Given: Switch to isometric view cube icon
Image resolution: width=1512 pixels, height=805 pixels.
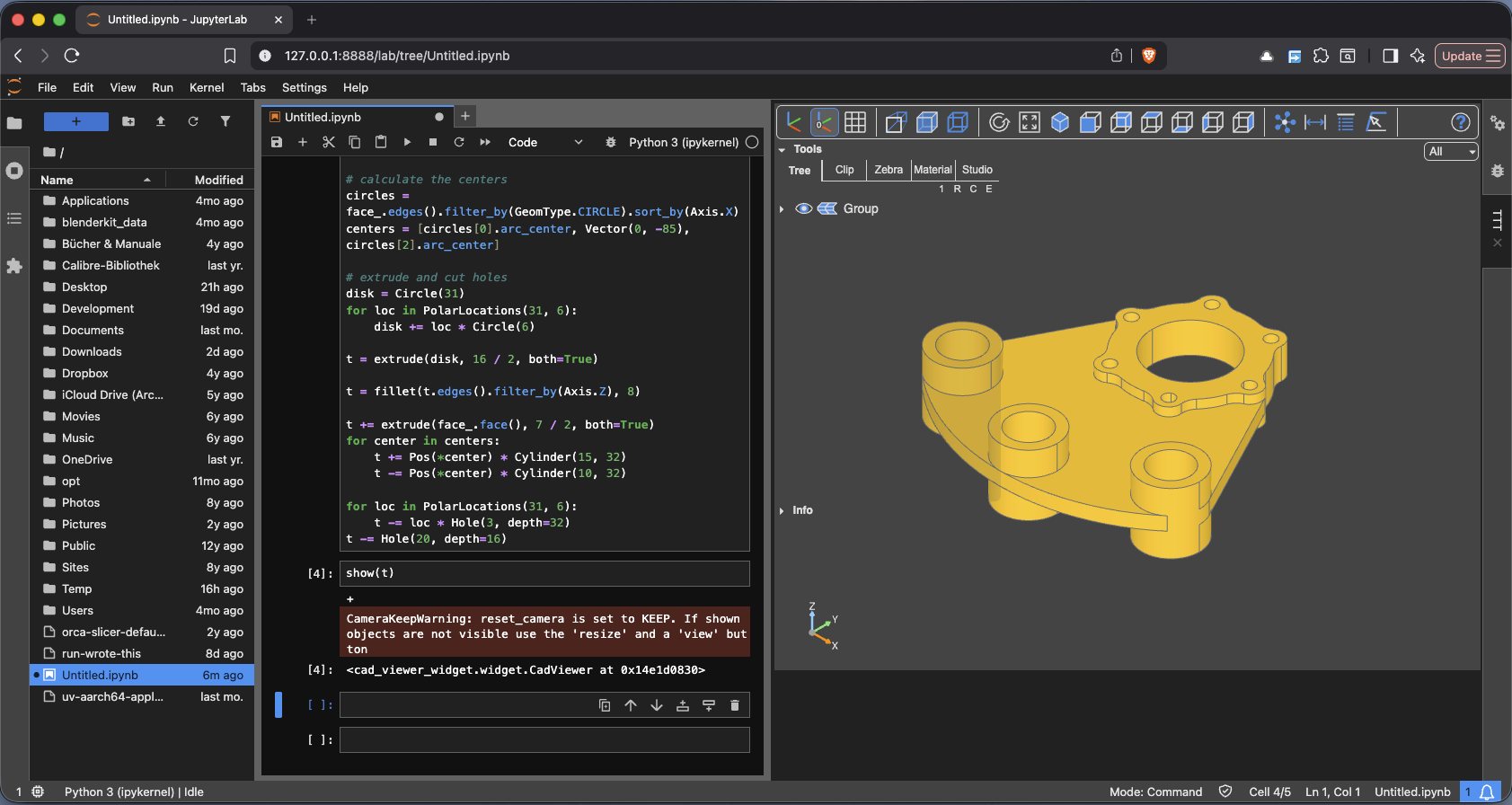Looking at the screenshot, I should tap(1060, 122).
